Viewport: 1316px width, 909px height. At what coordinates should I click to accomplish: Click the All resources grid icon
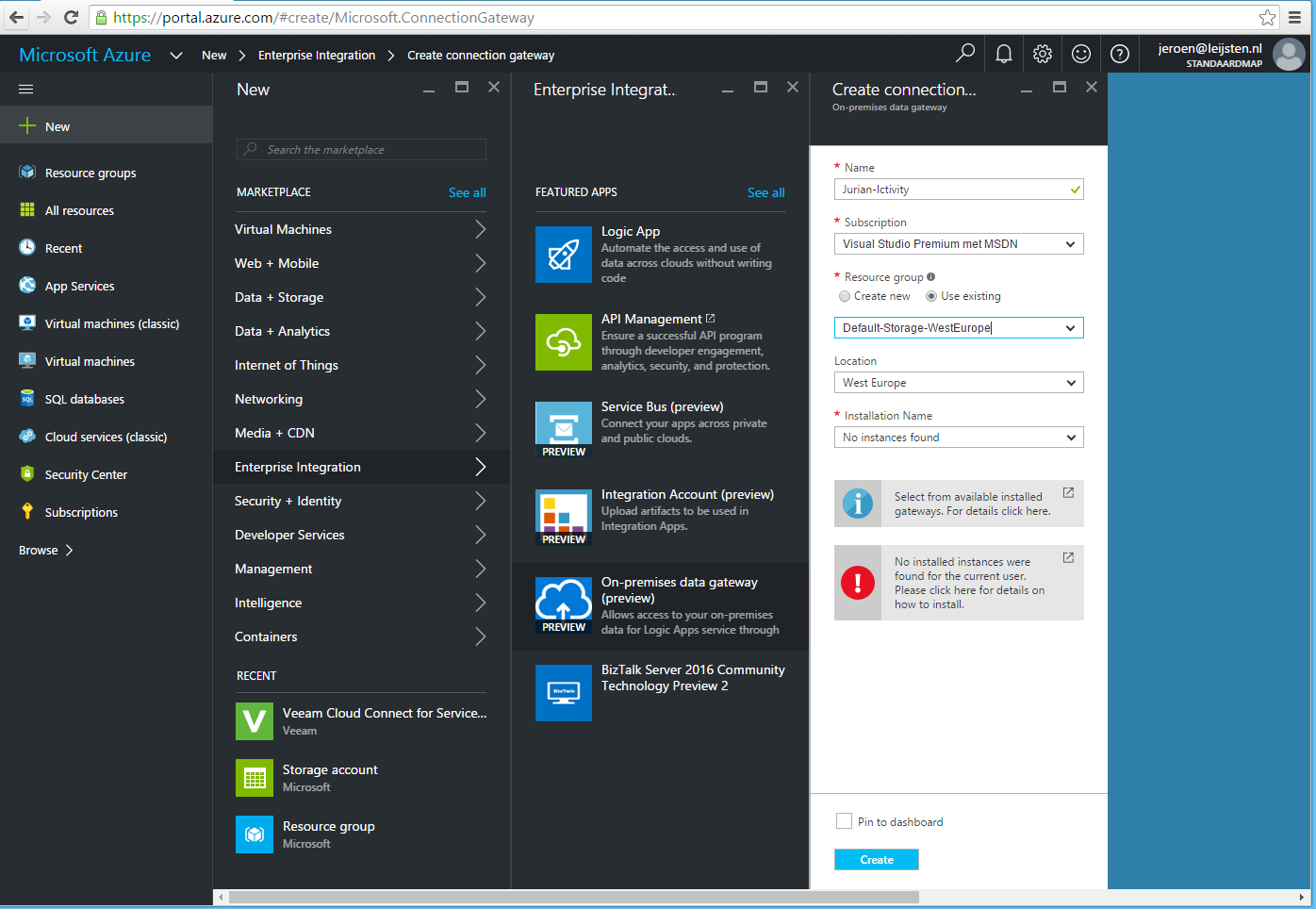pos(27,210)
